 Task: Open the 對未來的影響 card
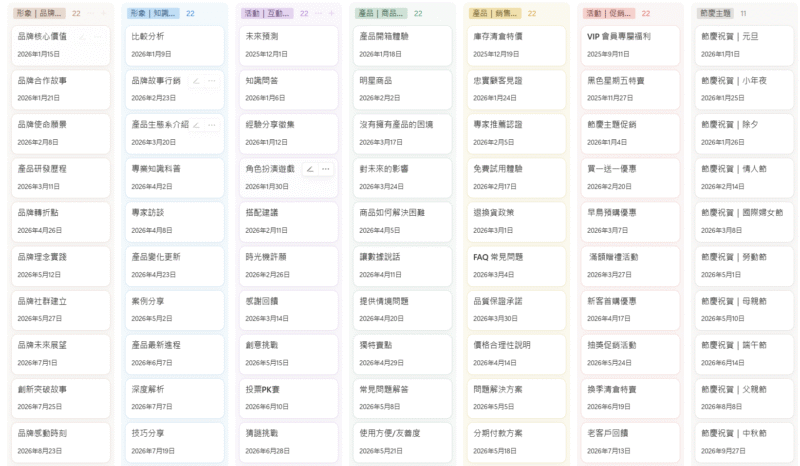coord(403,178)
